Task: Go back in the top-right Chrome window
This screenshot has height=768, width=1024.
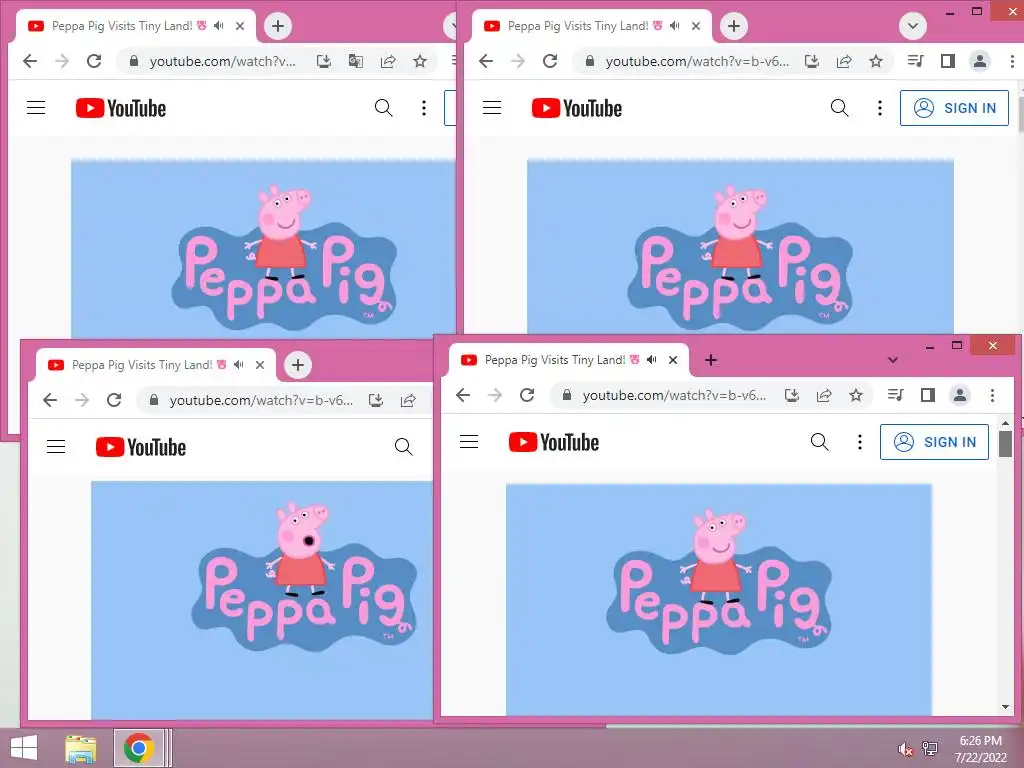Action: 486,61
